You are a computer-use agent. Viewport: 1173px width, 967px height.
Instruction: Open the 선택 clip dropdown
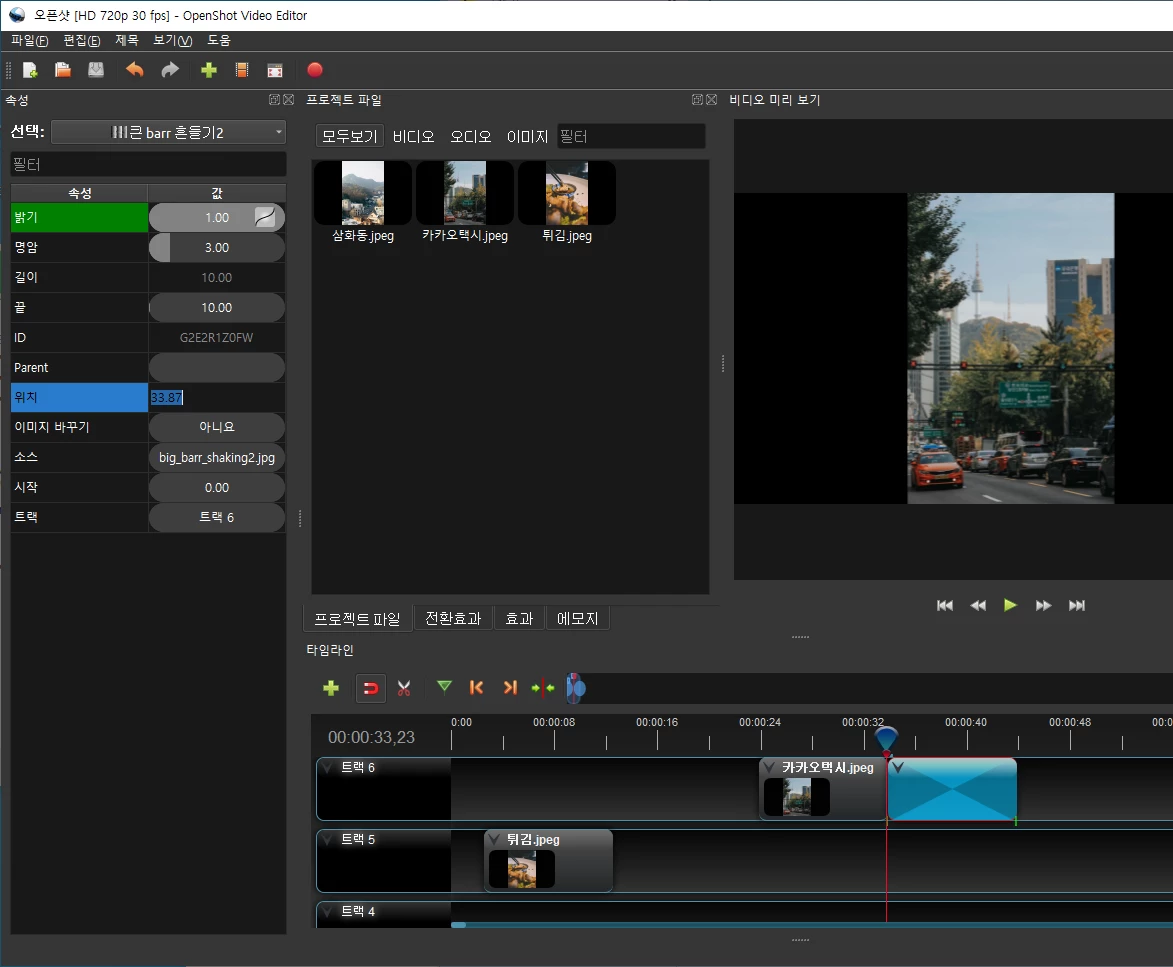click(167, 131)
